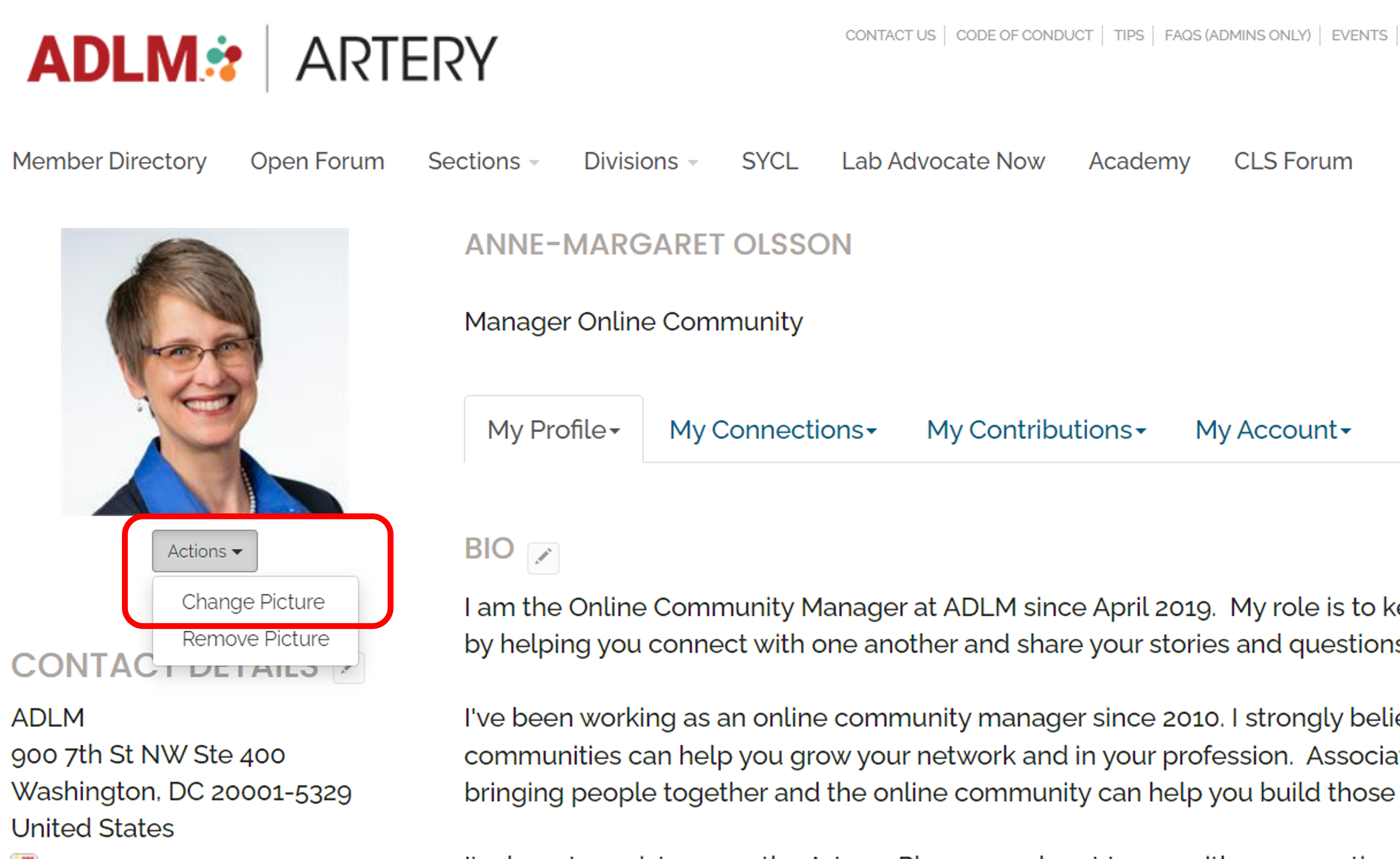1400x859 pixels.
Task: Open the My Account tab
Action: point(1273,430)
